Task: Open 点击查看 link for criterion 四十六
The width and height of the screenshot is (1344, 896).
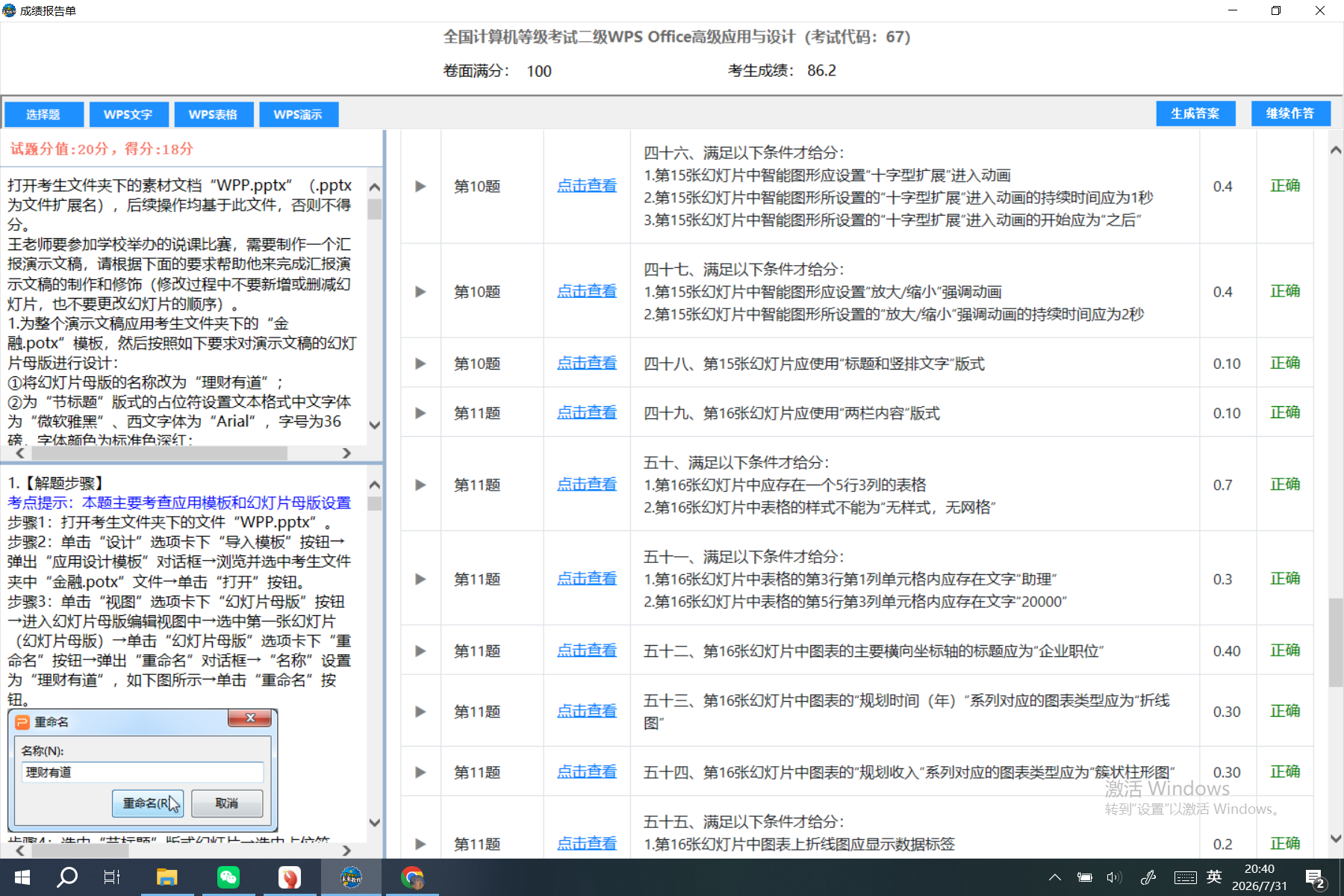Action: (x=587, y=186)
